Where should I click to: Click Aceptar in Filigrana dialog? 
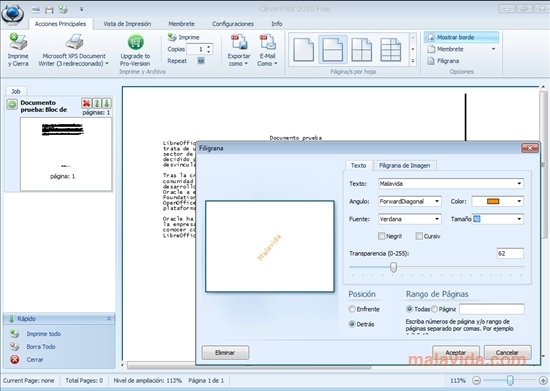pyautogui.click(x=456, y=352)
